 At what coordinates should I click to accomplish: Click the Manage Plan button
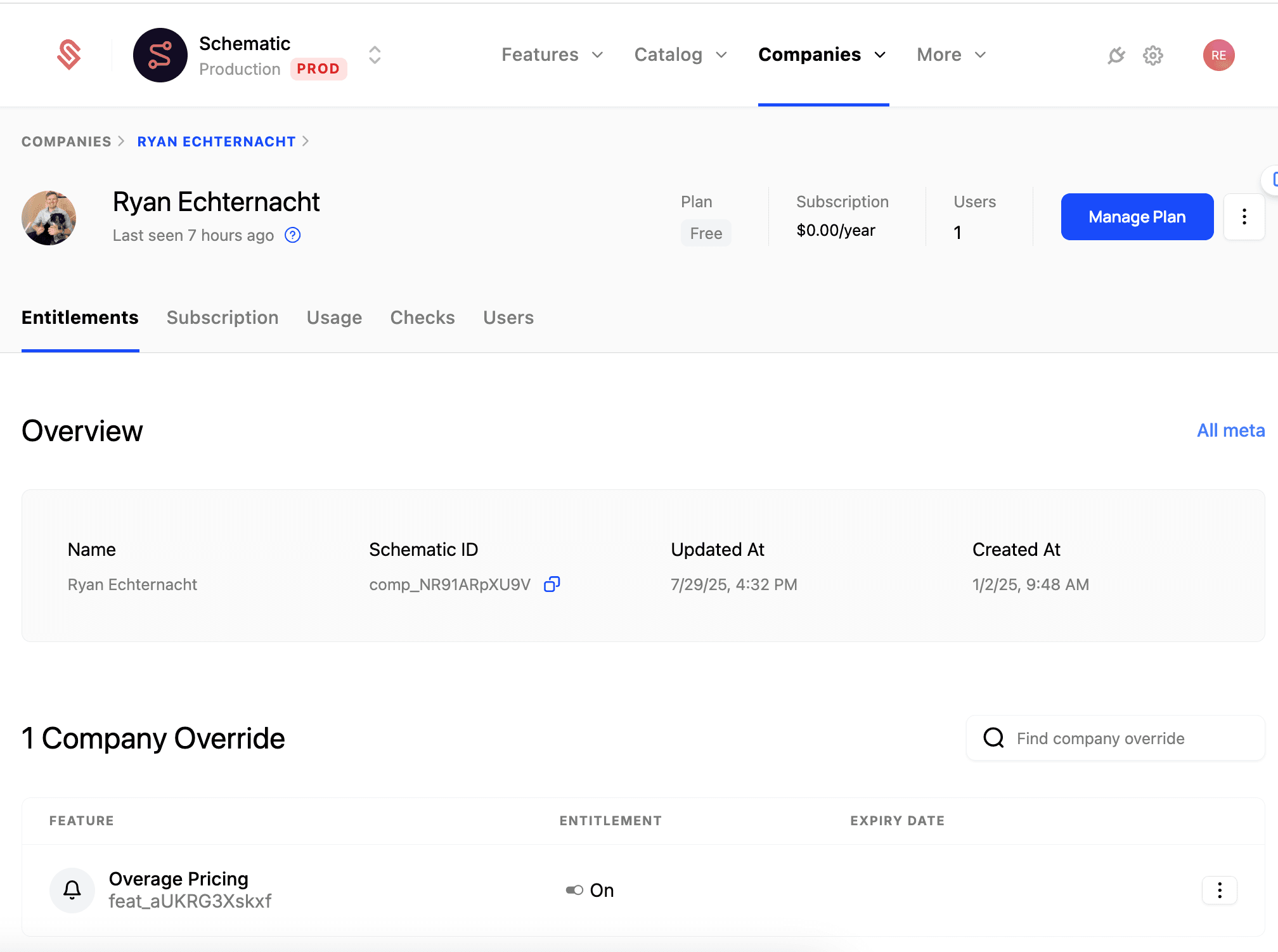click(1137, 217)
